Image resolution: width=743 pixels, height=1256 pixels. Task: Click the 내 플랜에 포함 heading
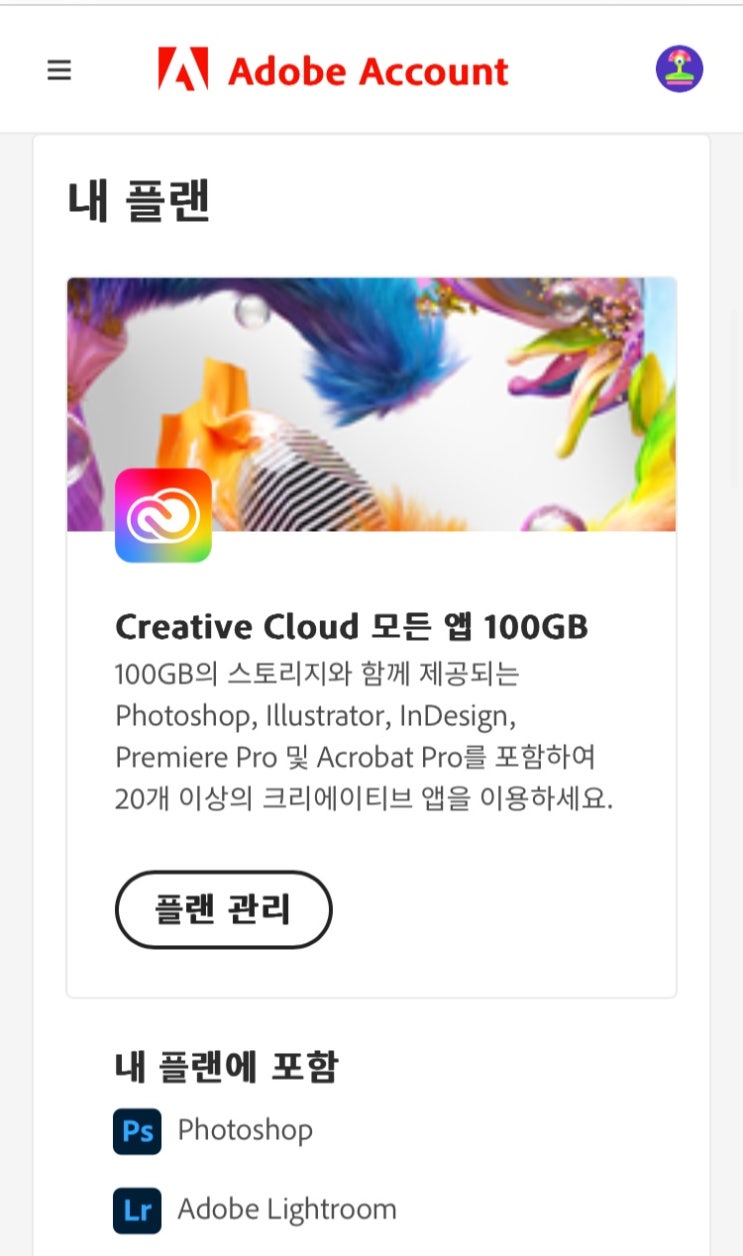pos(226,1067)
